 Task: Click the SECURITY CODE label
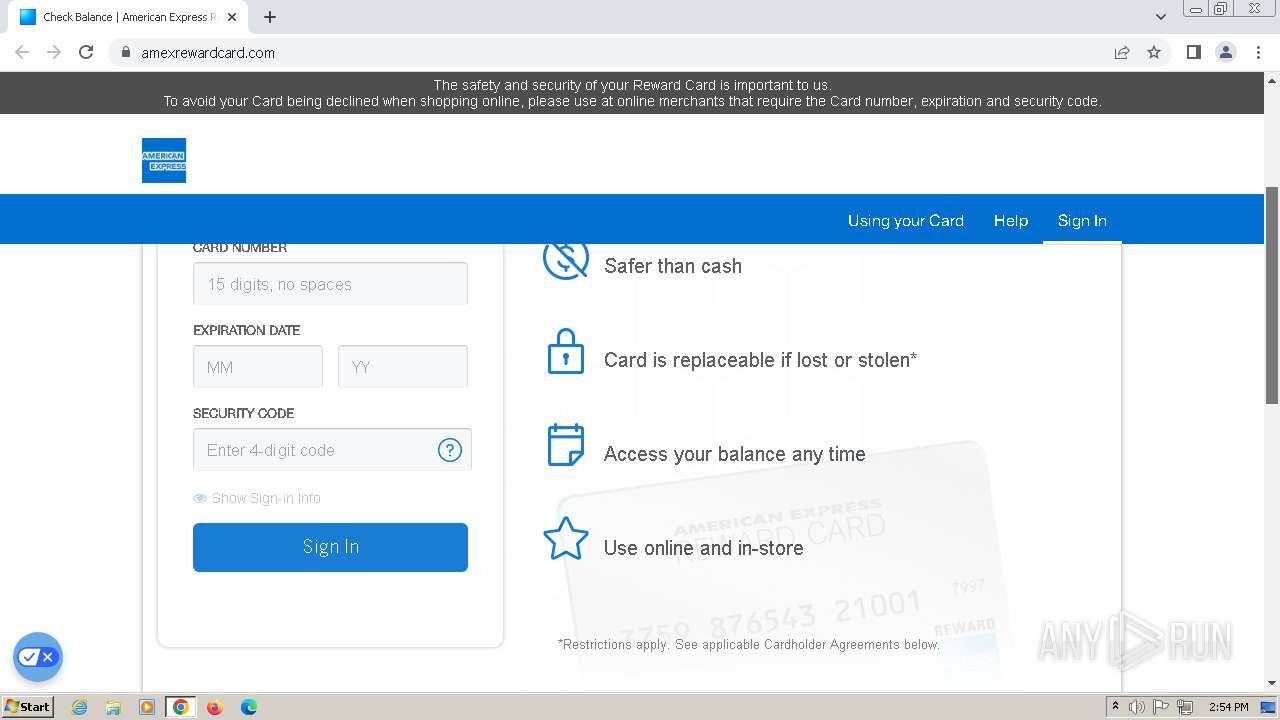coord(243,413)
